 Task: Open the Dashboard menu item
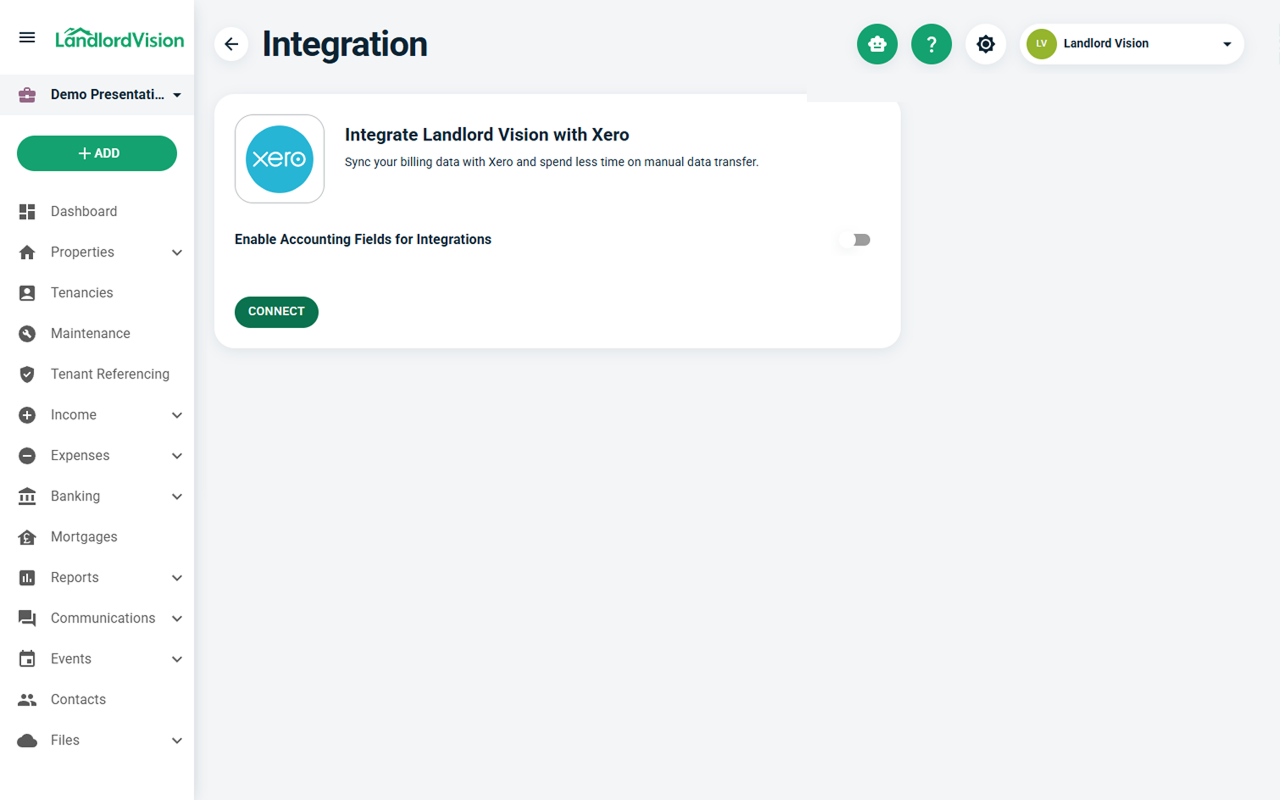[97, 212]
